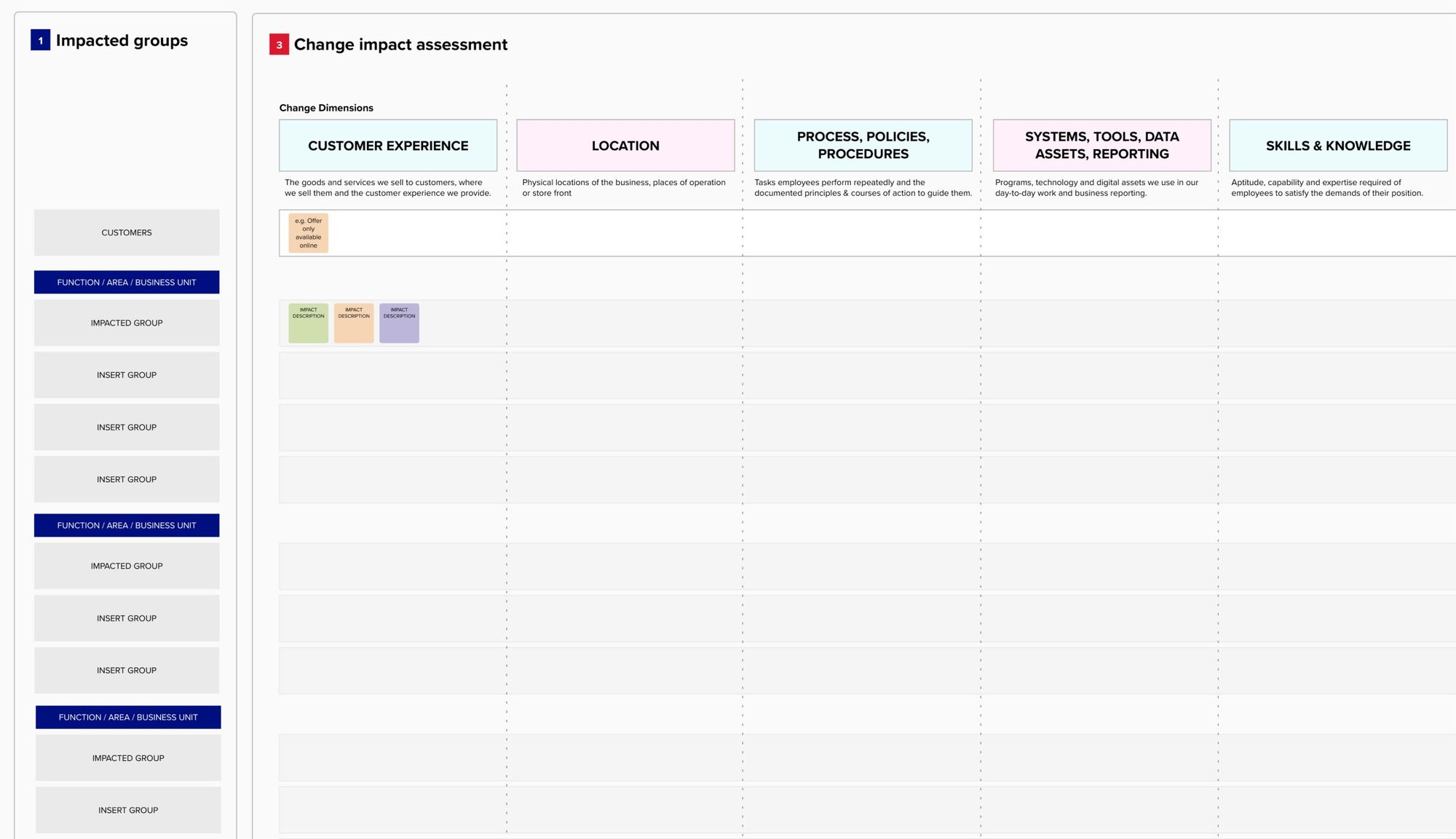Image resolution: width=1456 pixels, height=839 pixels.
Task: Click the first IMPACTED GROUP box
Action: coord(126,323)
